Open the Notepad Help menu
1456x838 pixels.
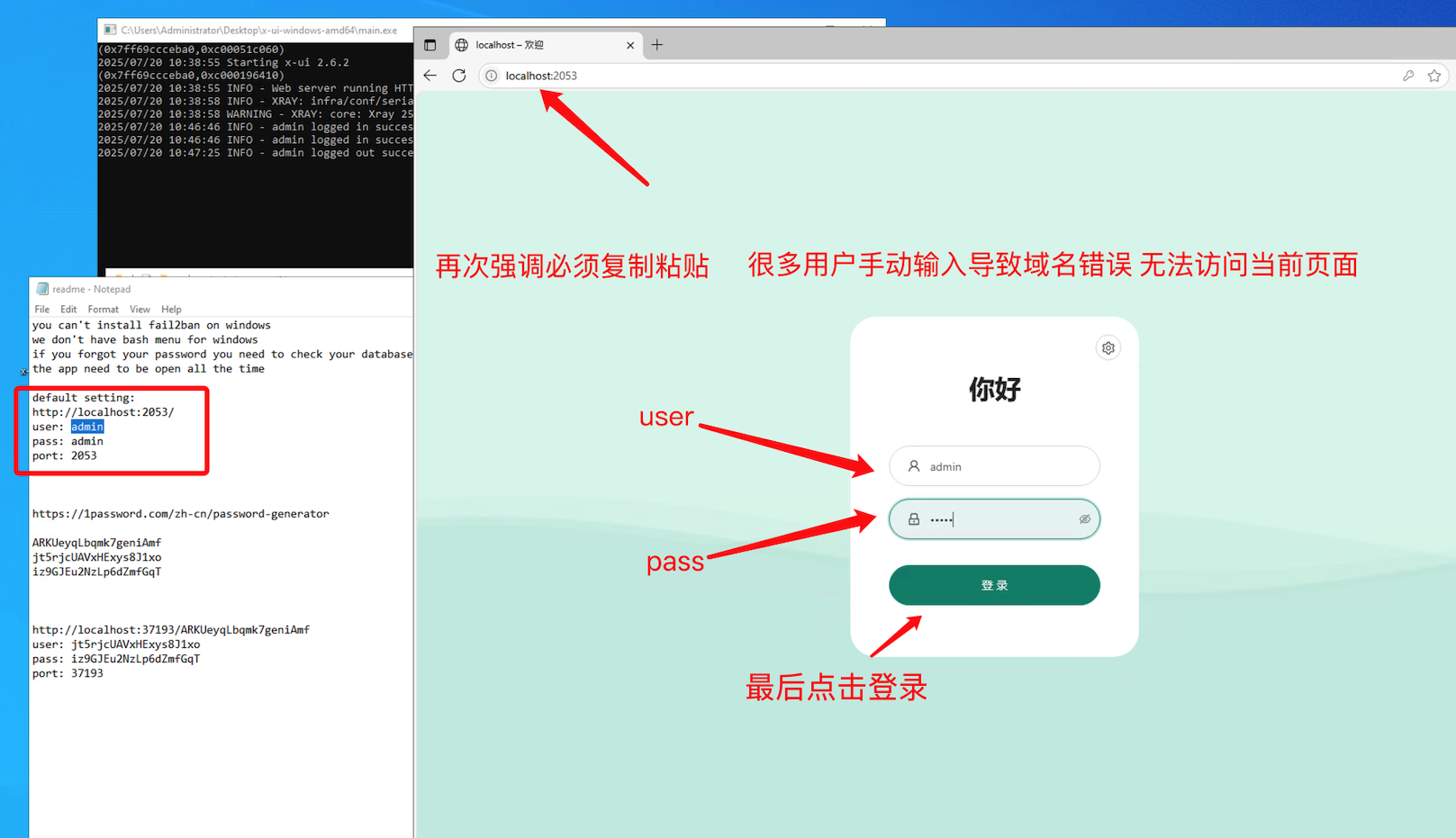click(171, 310)
